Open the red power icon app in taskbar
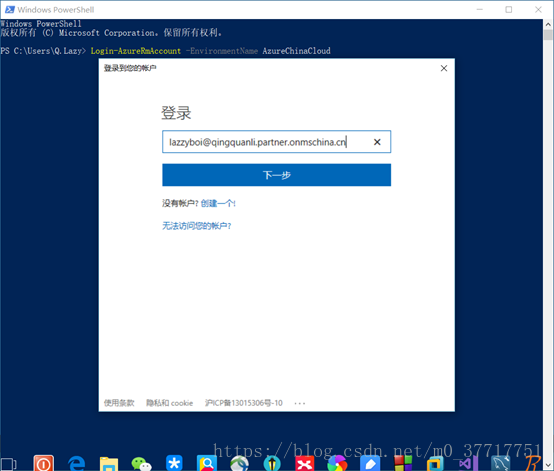The image size is (554, 471). [x=43, y=463]
